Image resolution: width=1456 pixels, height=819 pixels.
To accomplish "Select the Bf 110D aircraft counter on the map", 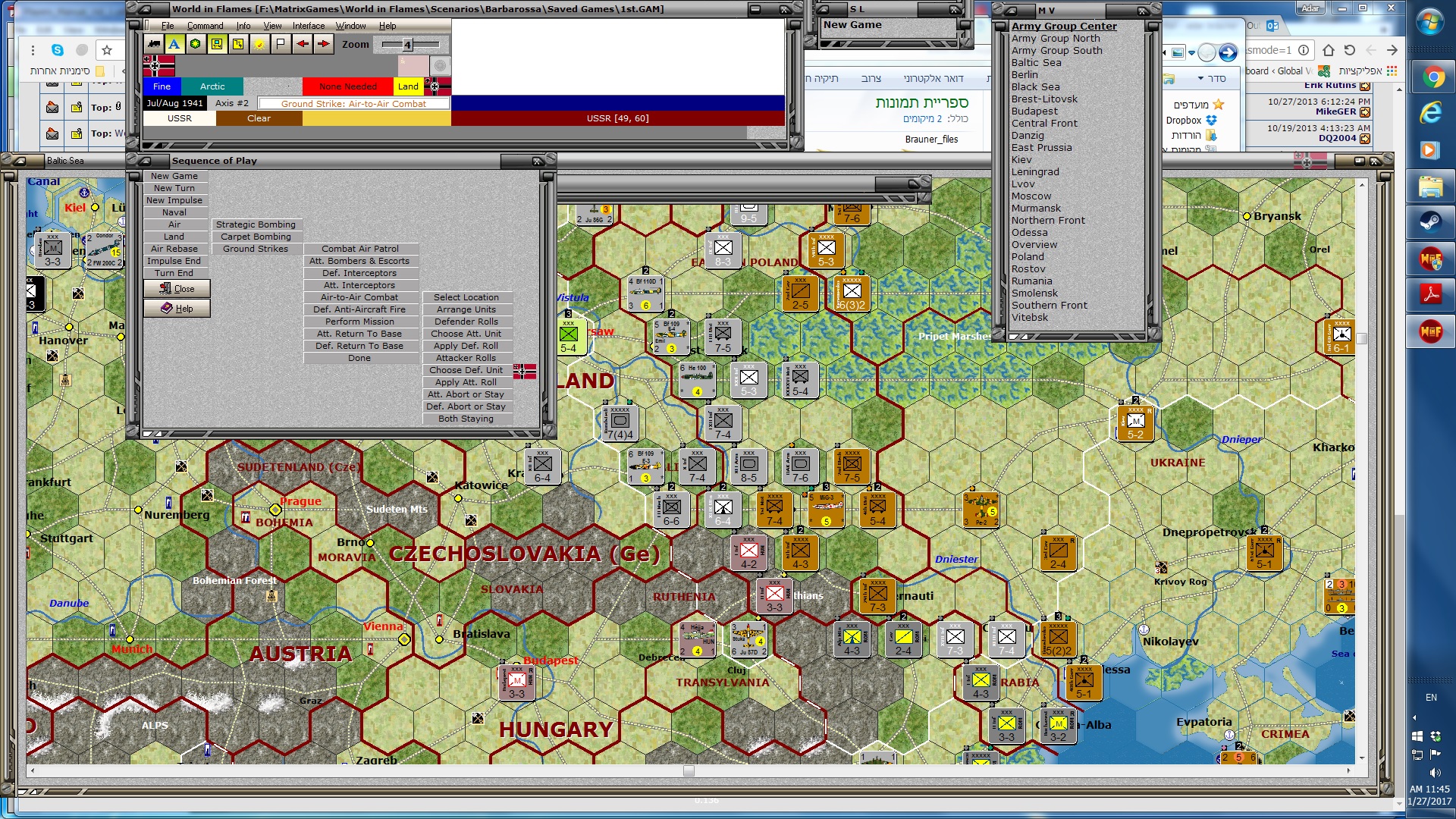I will tap(645, 293).
